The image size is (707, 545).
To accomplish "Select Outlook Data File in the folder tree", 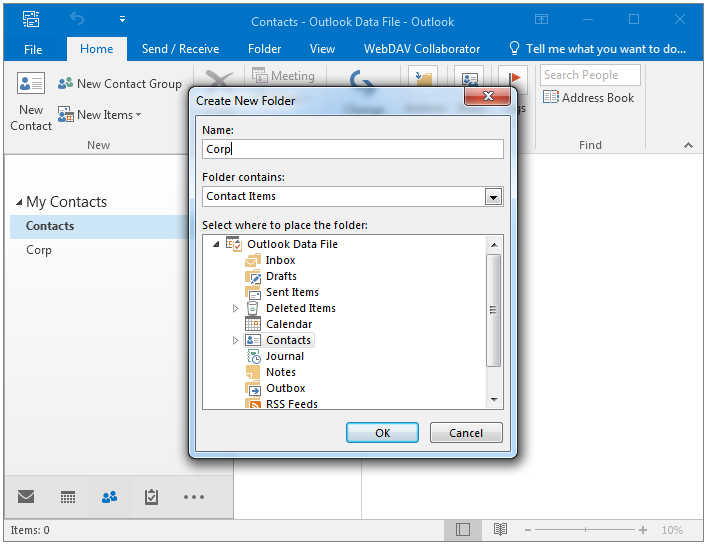I will 292,244.
